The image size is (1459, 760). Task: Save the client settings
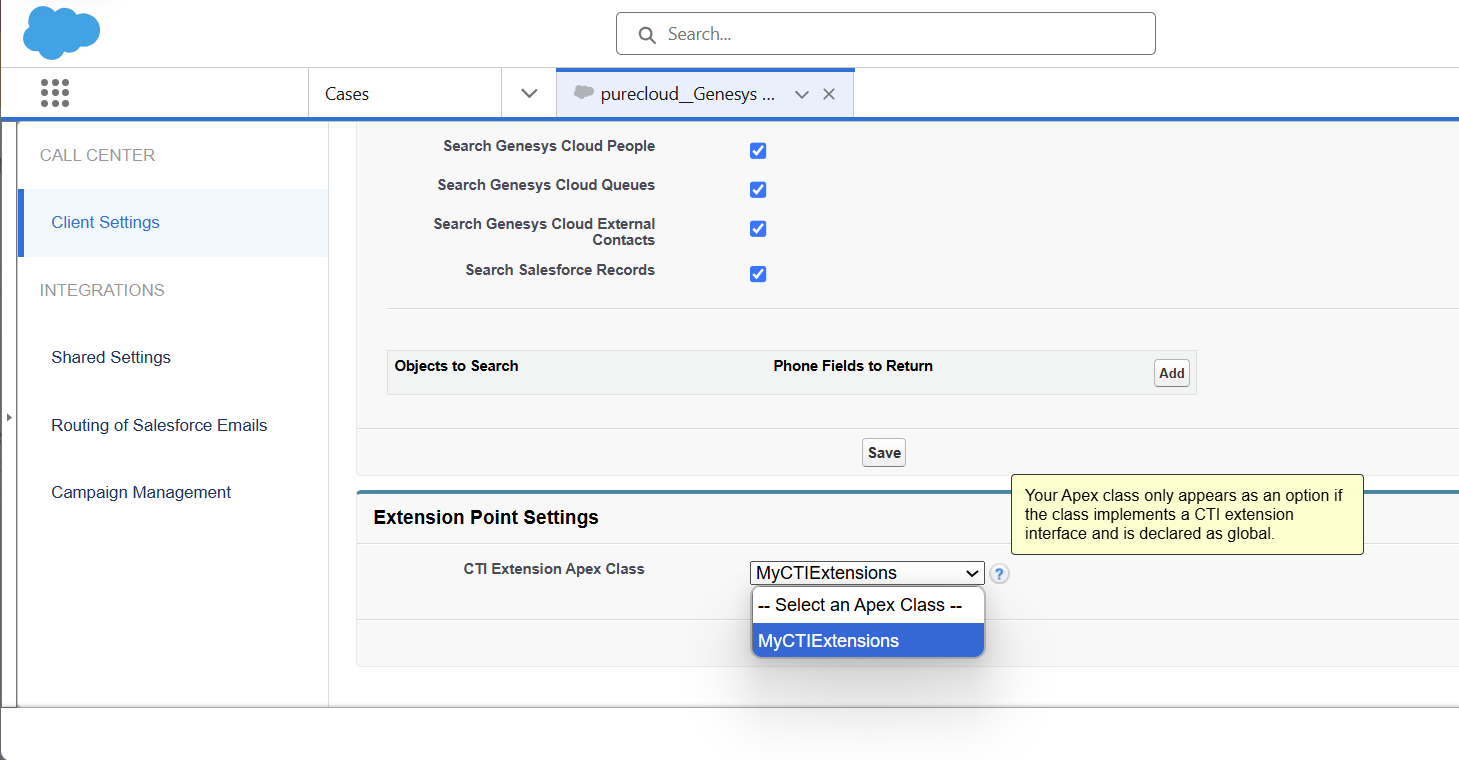tap(883, 453)
